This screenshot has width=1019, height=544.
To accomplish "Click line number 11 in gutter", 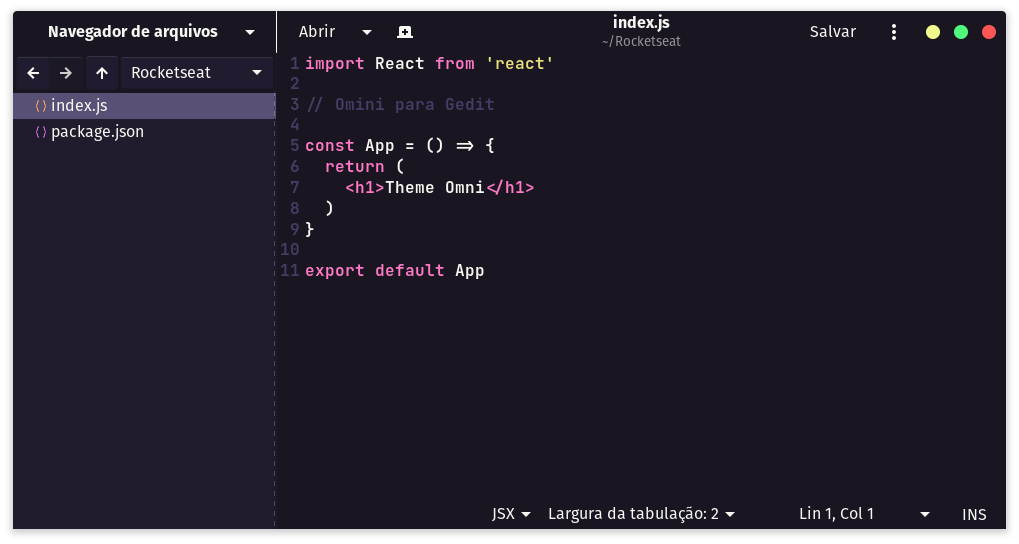I will click(290, 270).
